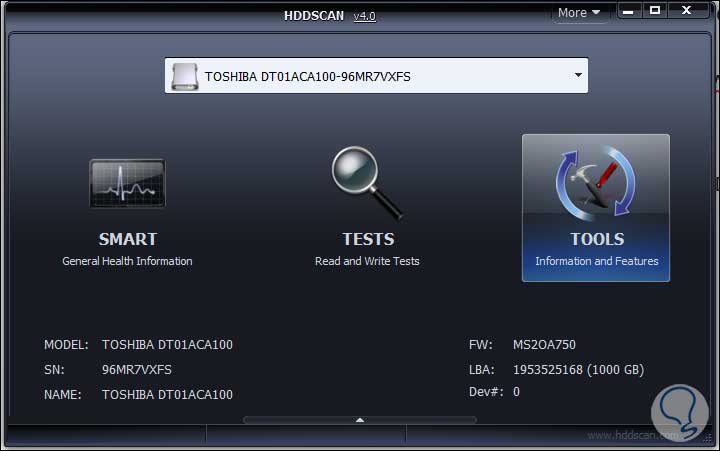
Task: Click the SMART title label
Action: pyautogui.click(x=128, y=239)
